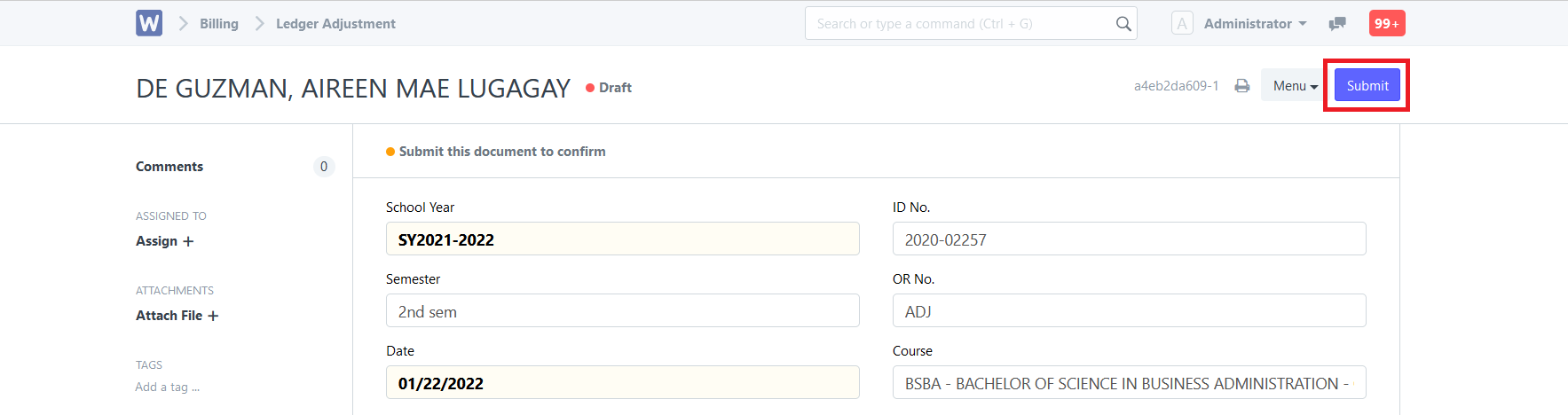Edit the Course field
The image size is (1568, 415).
click(x=1130, y=382)
